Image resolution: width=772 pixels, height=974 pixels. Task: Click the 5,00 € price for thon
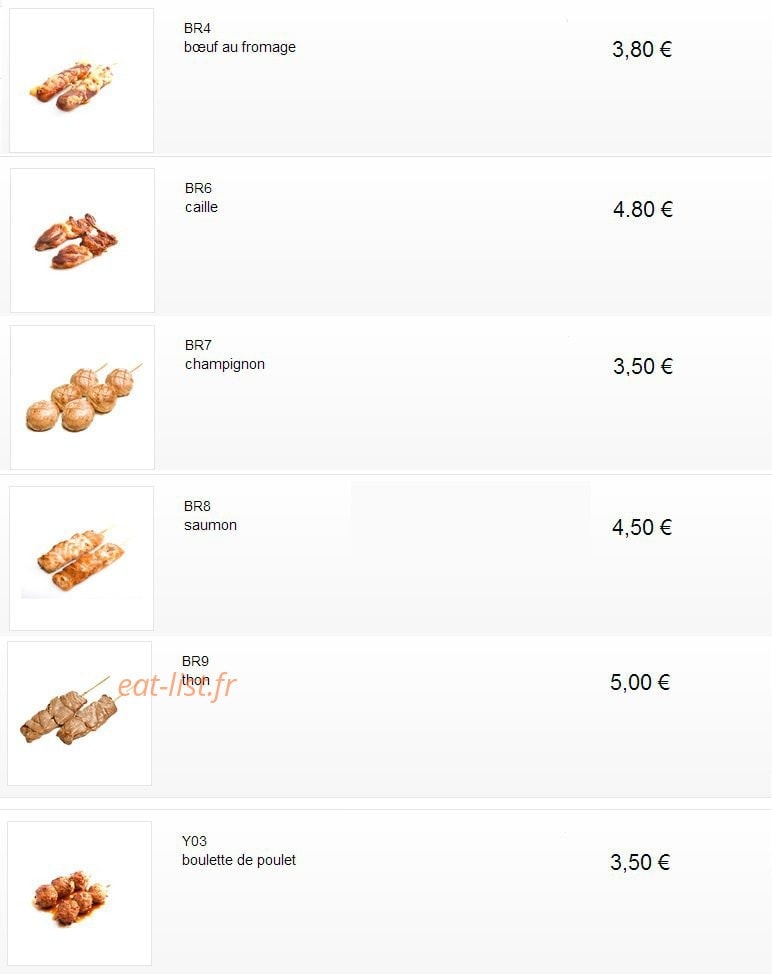(x=640, y=682)
